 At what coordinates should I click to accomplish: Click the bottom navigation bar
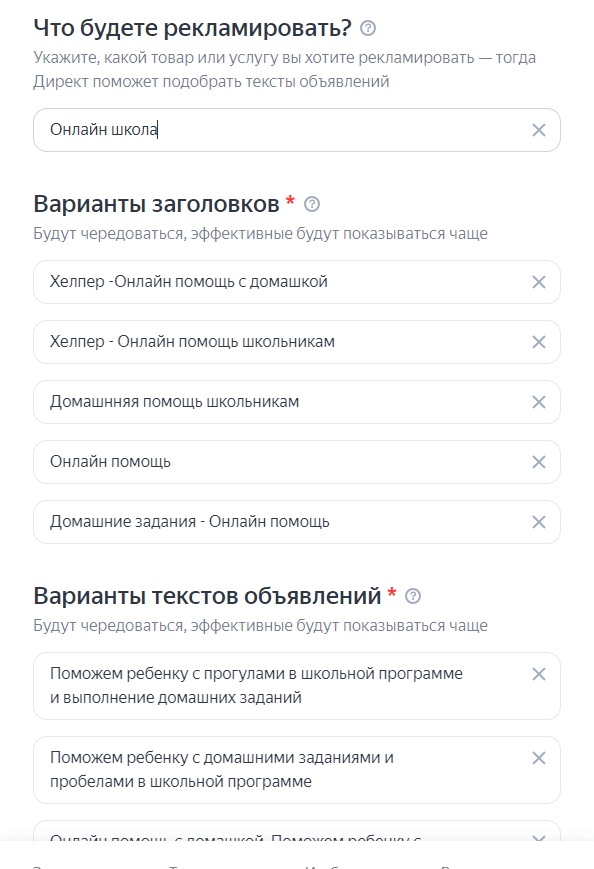point(297,862)
